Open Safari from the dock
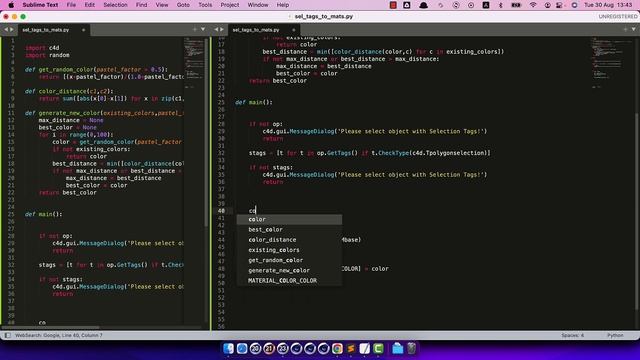Screen dimensions: 640x360 [242, 349]
